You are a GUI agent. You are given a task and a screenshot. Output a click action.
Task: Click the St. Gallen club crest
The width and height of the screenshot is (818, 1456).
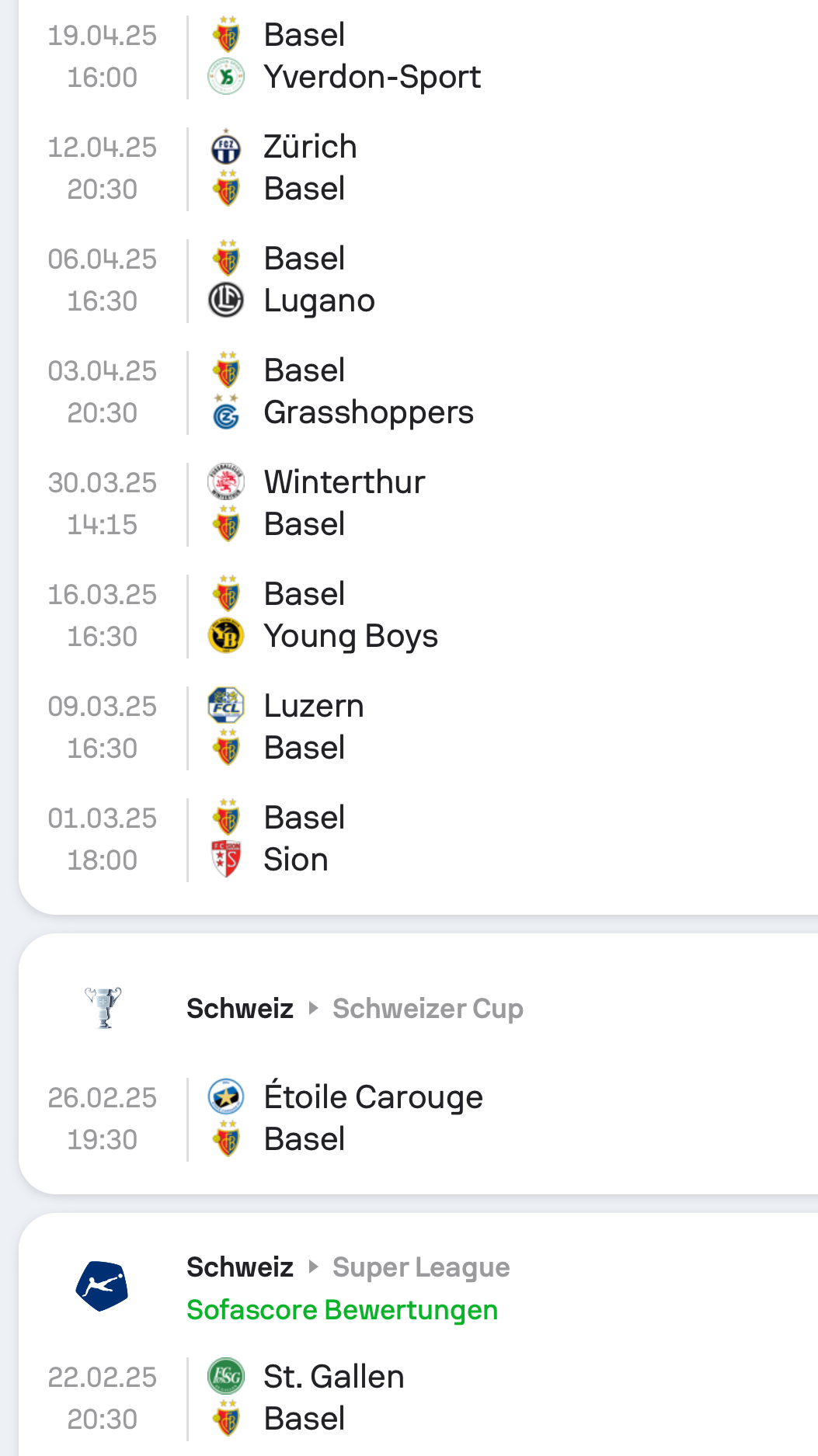pyautogui.click(x=226, y=1377)
